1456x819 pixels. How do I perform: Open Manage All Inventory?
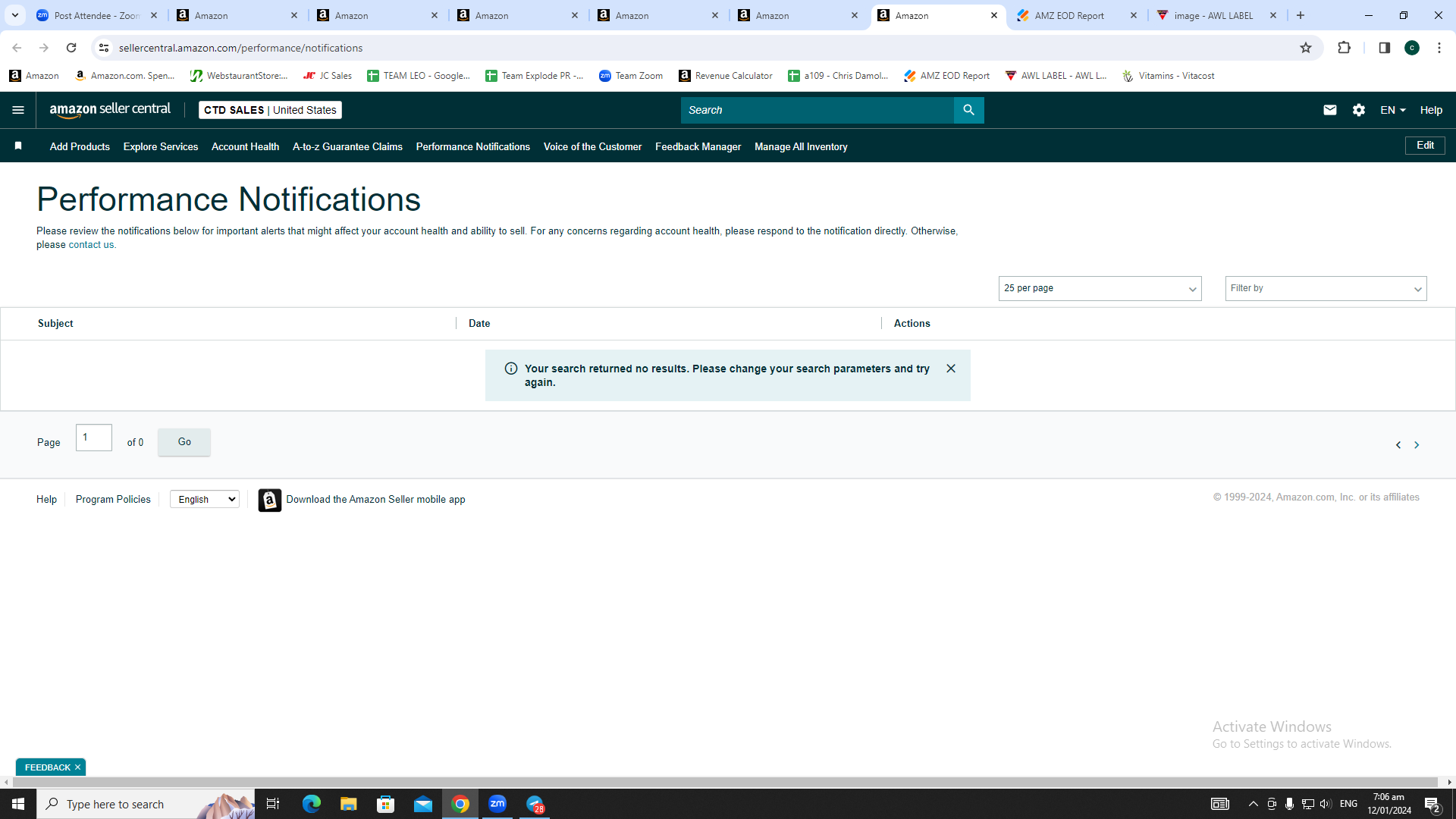click(801, 146)
